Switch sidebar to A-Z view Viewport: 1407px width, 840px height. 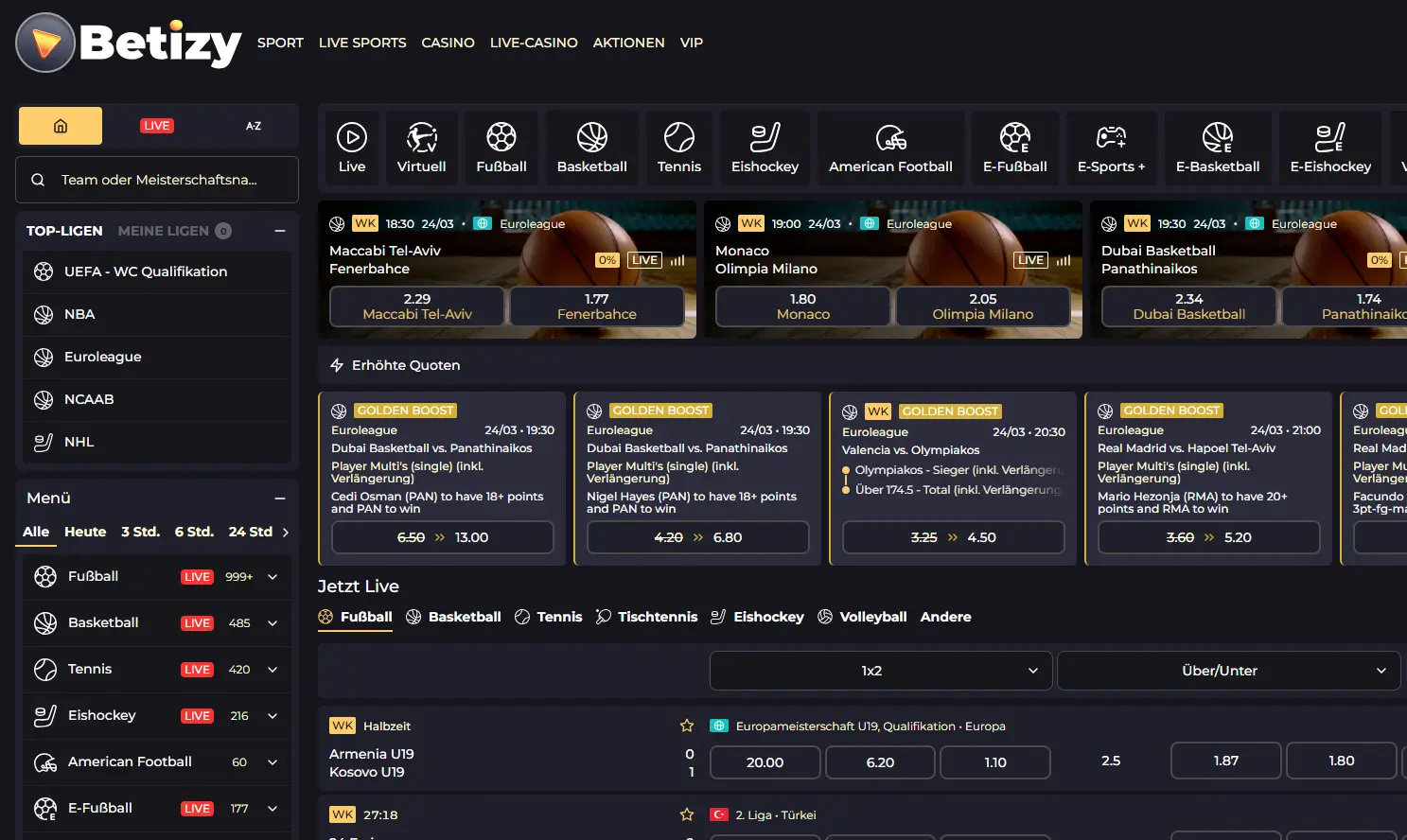click(x=254, y=126)
